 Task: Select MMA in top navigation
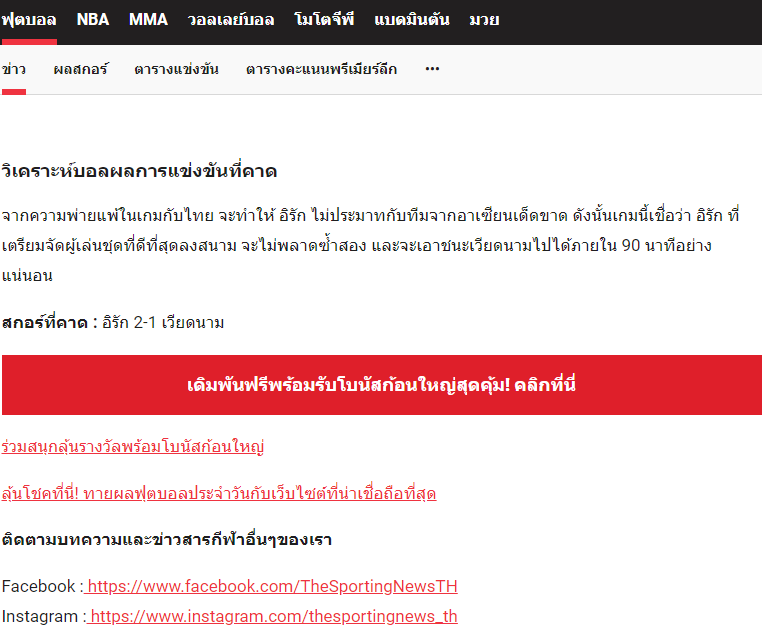coord(148,20)
